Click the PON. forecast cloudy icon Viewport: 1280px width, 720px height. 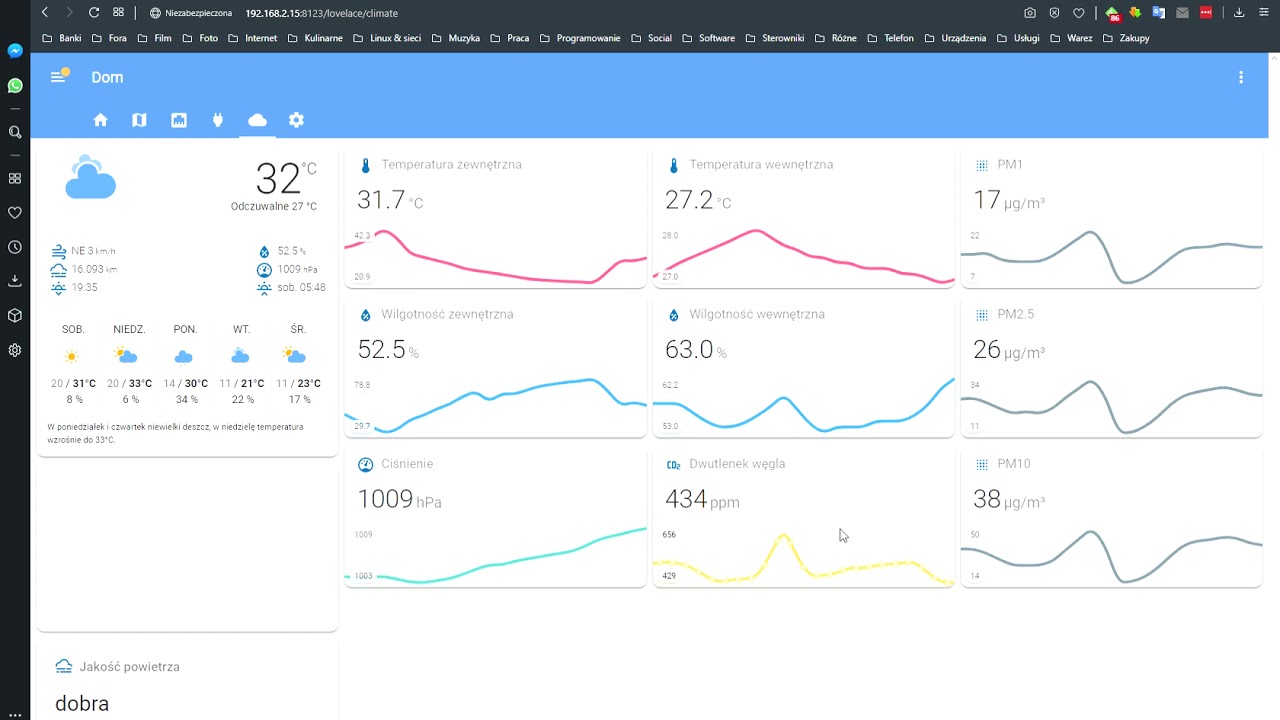click(183, 356)
